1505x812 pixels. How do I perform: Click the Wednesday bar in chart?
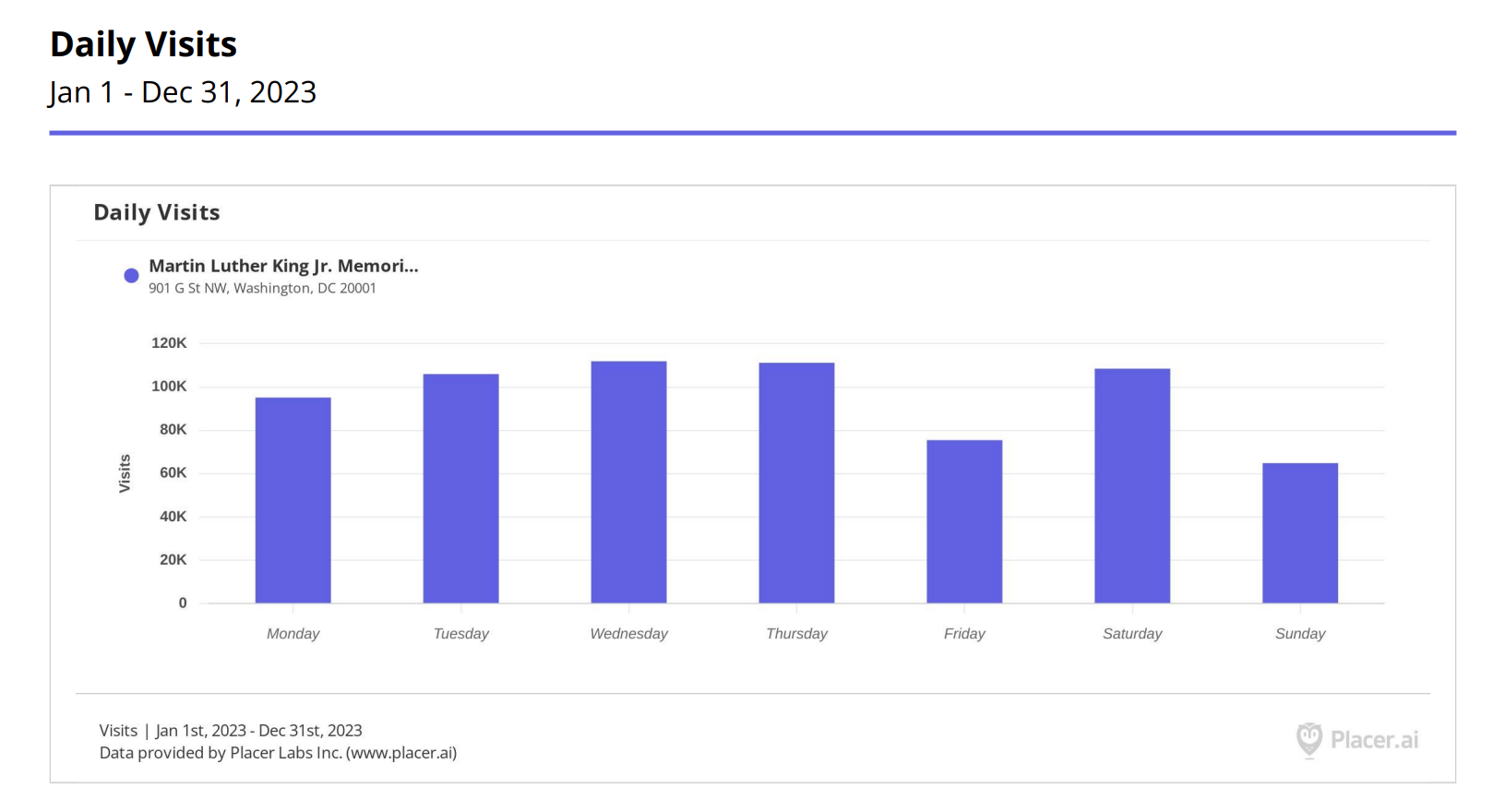[628, 482]
